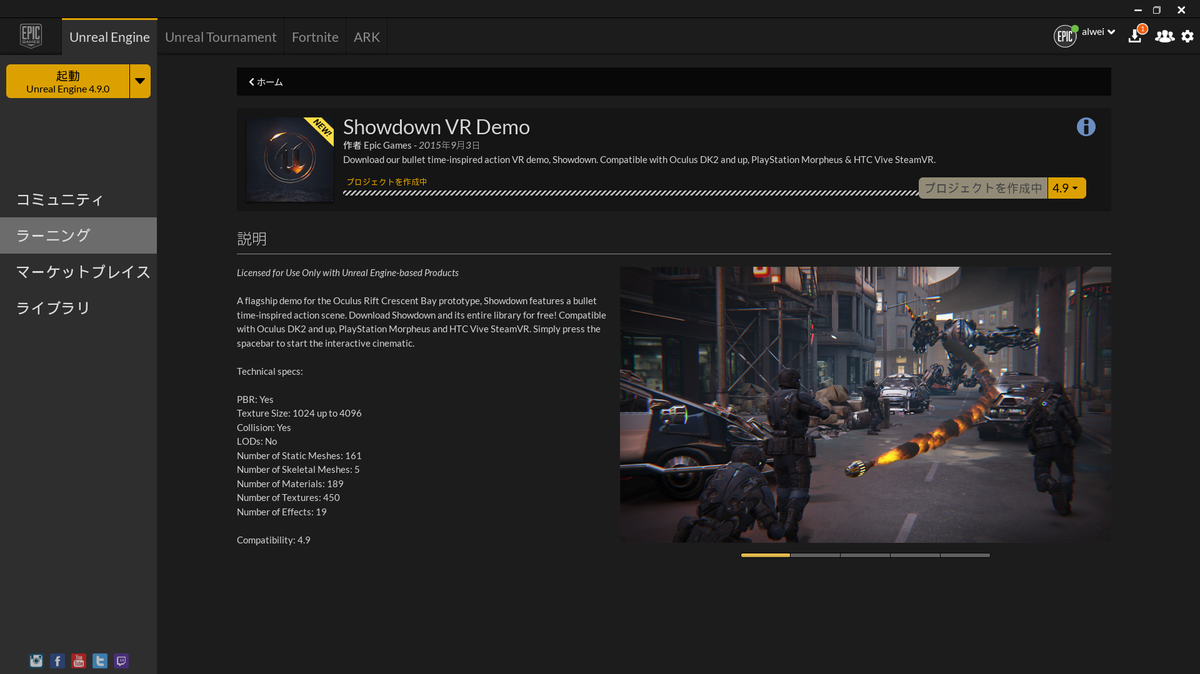Click the Number of Skeletal Meshes: 5 line

coord(298,470)
